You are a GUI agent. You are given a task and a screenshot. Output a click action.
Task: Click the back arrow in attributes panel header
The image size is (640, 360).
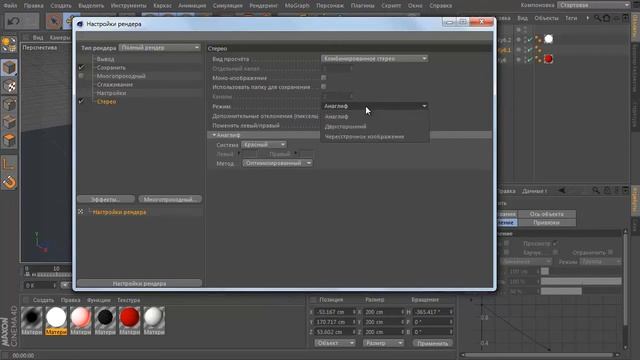pos(562,191)
